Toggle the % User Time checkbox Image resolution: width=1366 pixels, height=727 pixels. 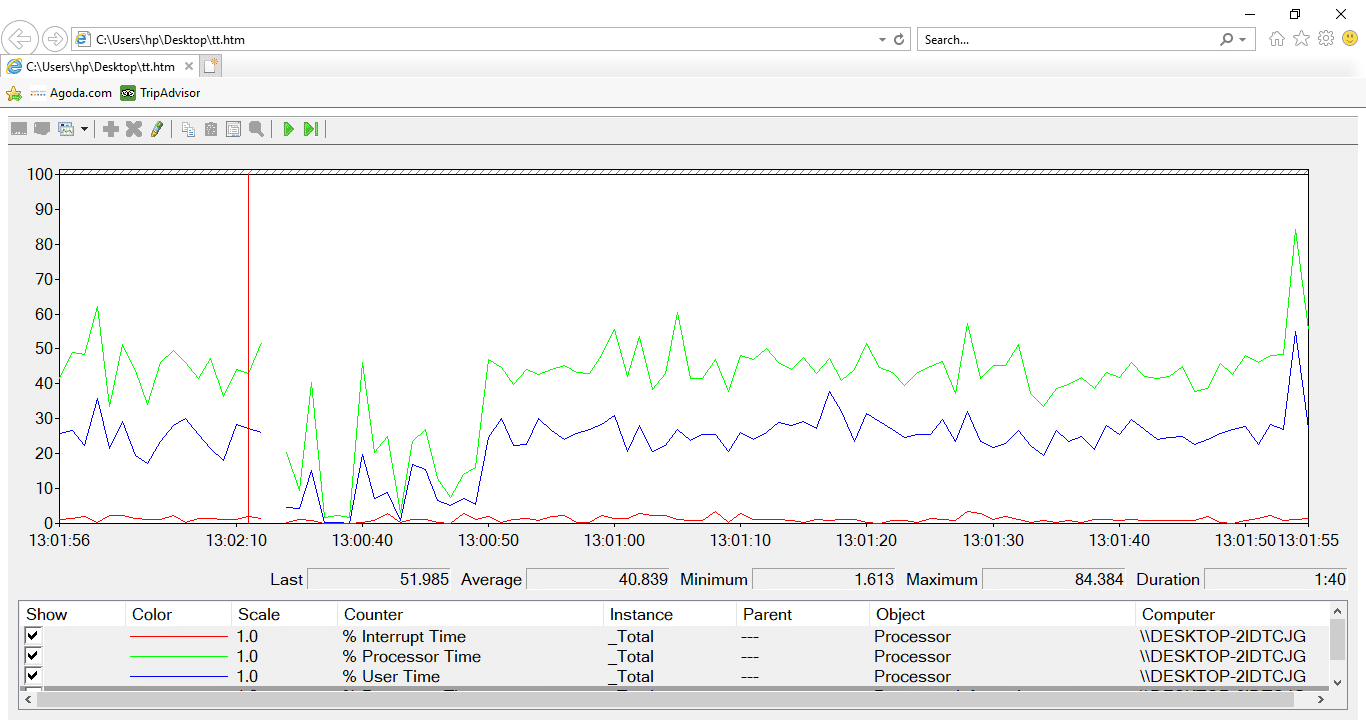click(x=34, y=676)
